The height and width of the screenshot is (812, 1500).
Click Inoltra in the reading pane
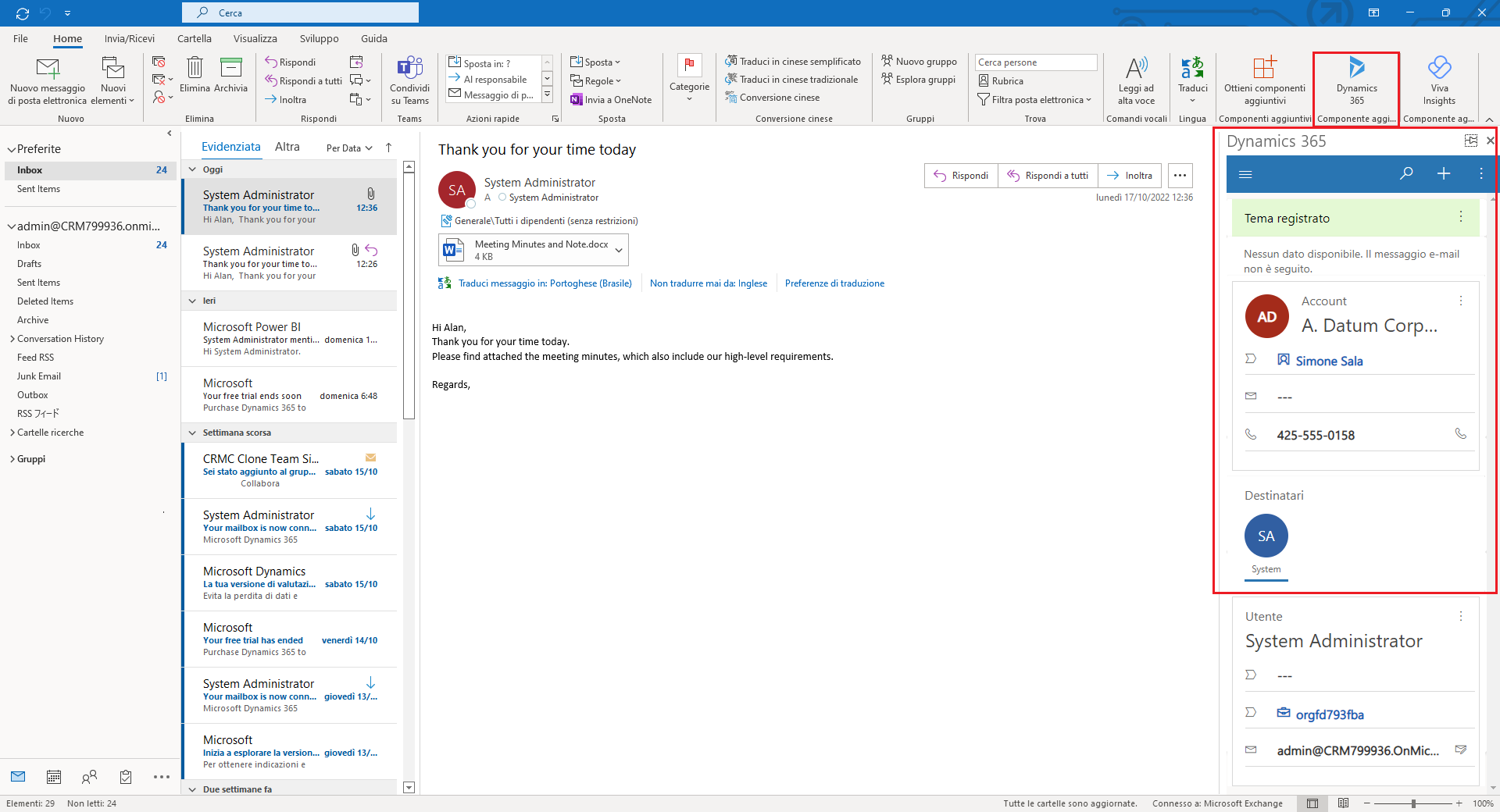(x=1130, y=176)
